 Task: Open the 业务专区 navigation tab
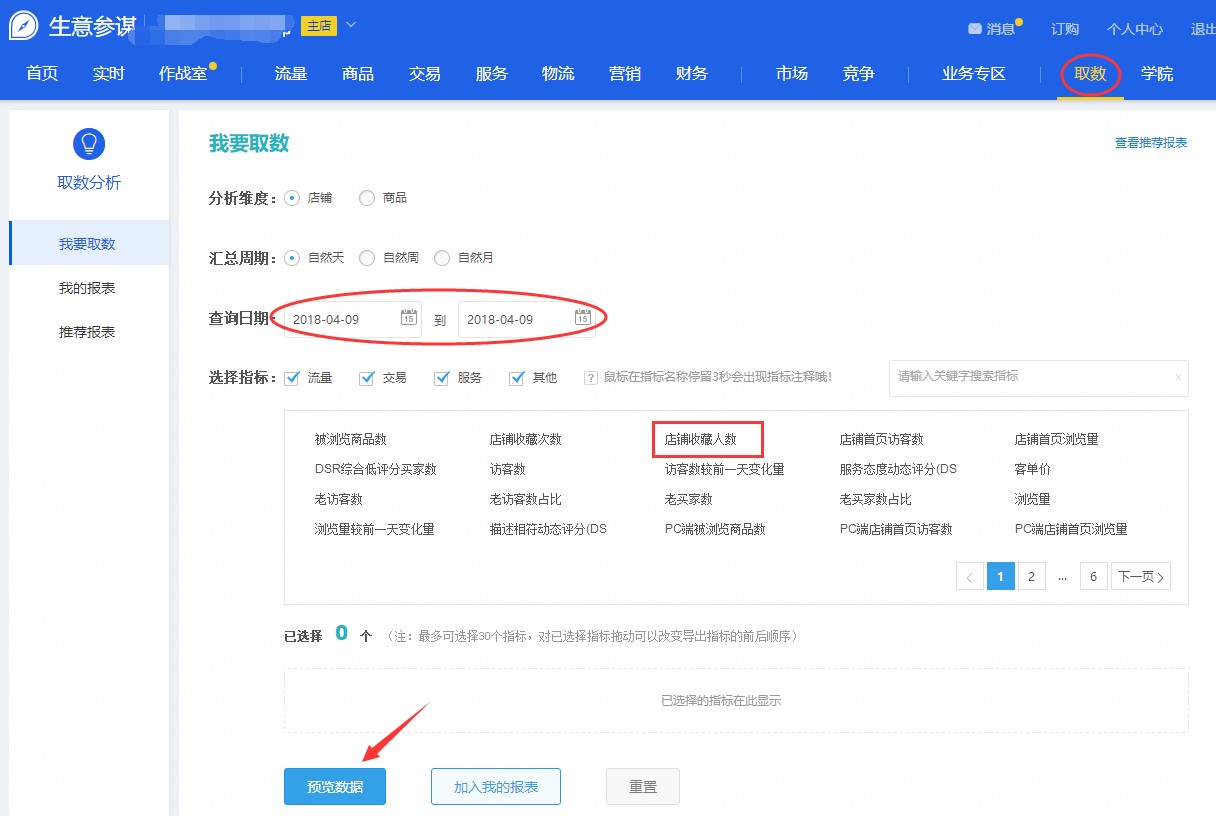974,74
